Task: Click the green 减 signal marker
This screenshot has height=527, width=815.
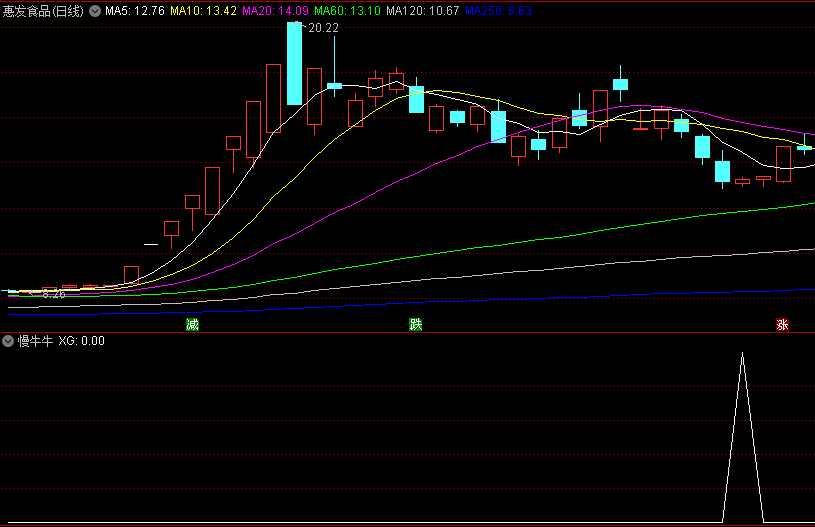Action: [192, 325]
